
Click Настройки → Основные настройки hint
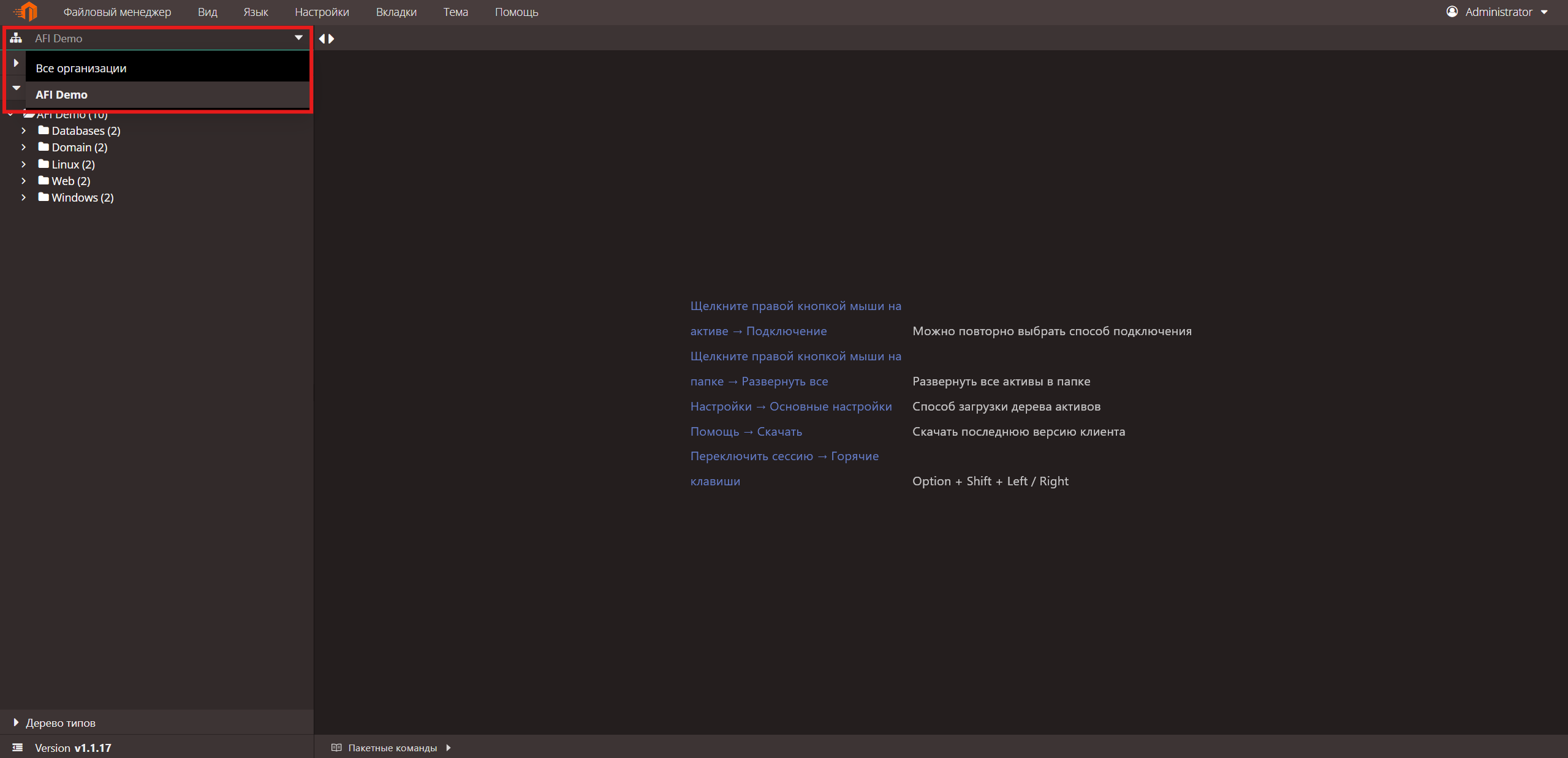click(791, 406)
